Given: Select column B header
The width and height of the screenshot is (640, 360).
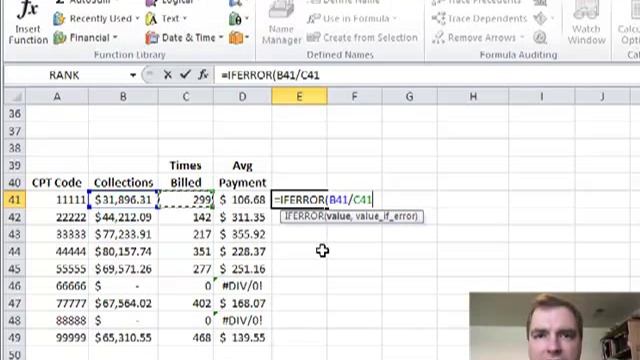Looking at the screenshot, I should pos(123,97).
